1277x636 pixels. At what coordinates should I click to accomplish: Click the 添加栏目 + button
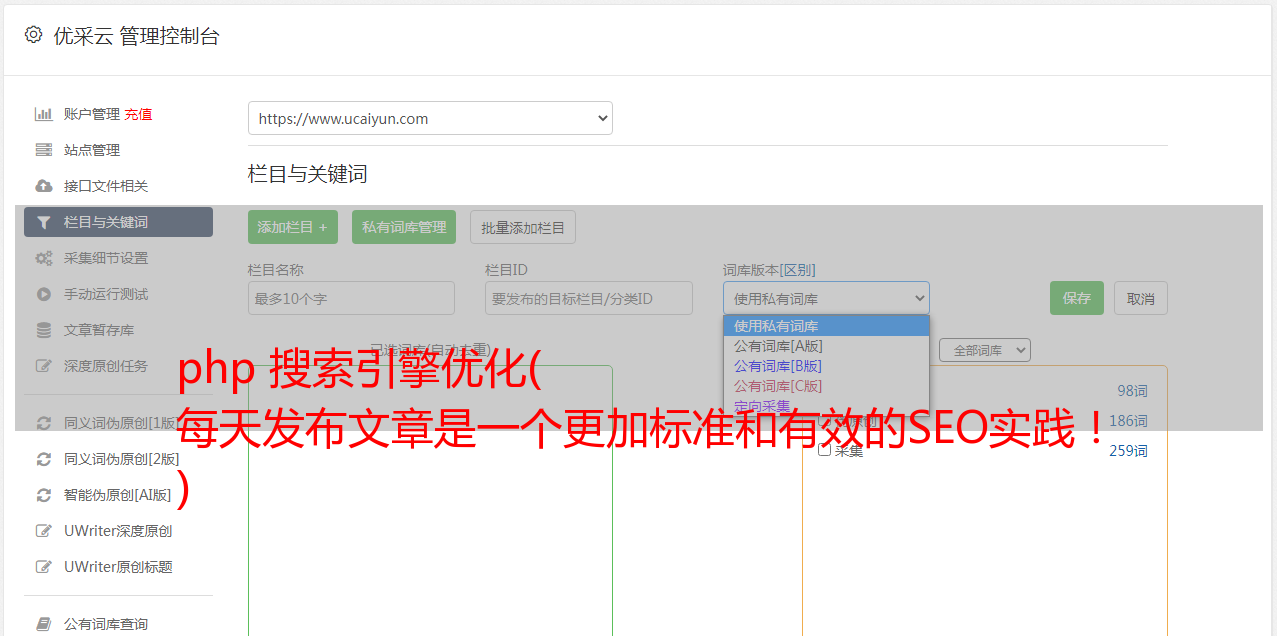click(x=293, y=227)
